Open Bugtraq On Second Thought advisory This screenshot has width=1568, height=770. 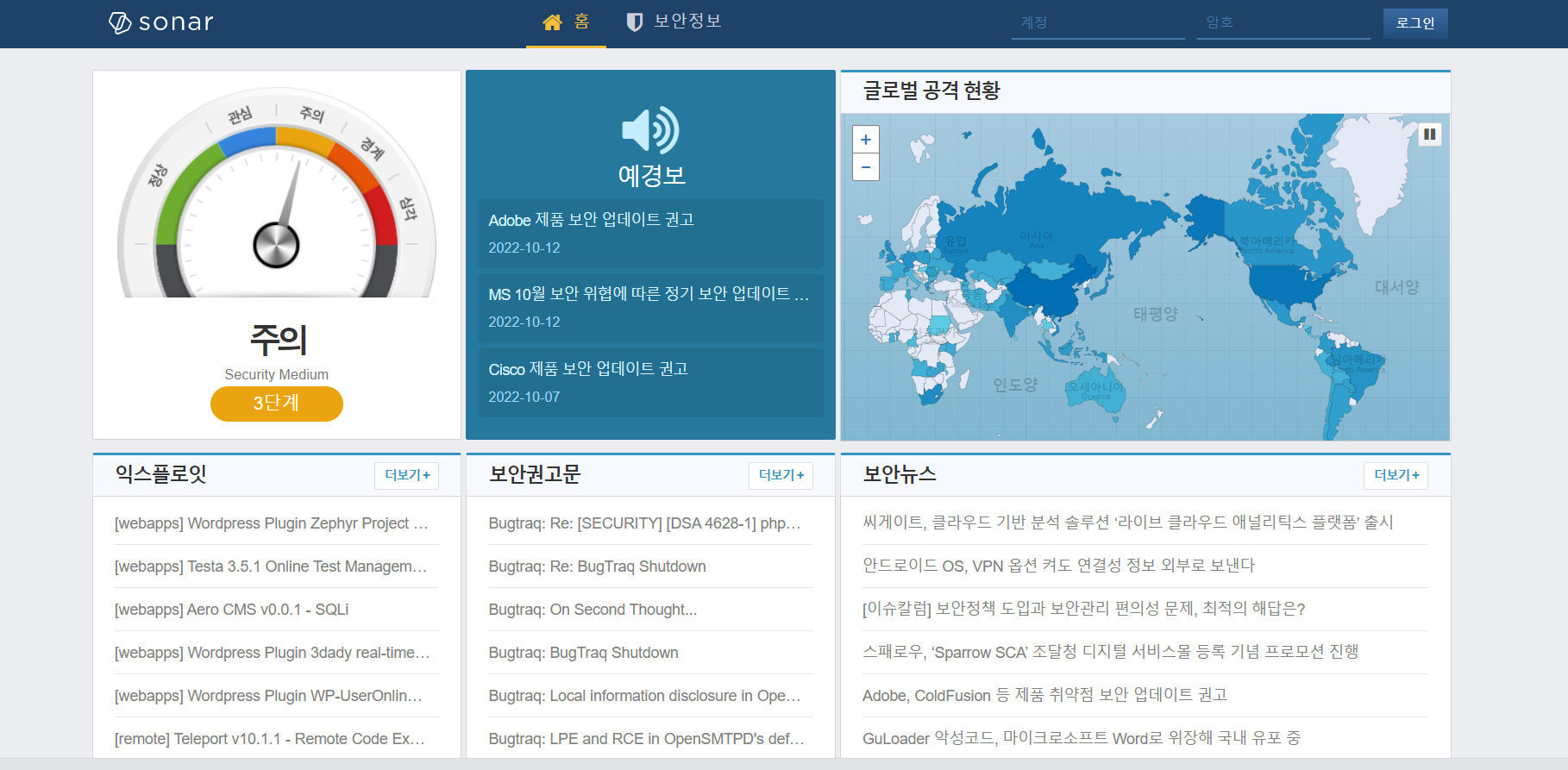click(593, 610)
